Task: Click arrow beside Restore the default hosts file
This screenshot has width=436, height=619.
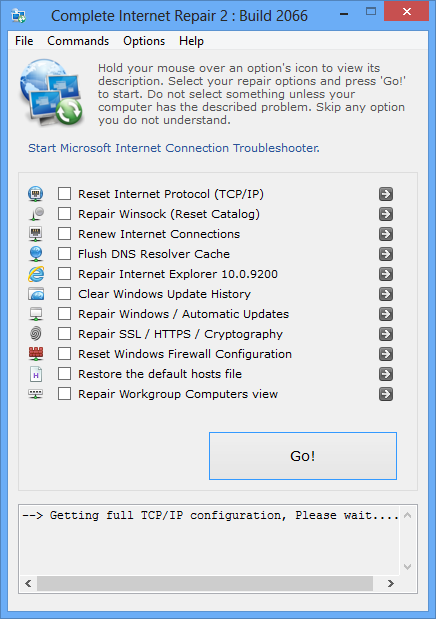Action: 386,374
